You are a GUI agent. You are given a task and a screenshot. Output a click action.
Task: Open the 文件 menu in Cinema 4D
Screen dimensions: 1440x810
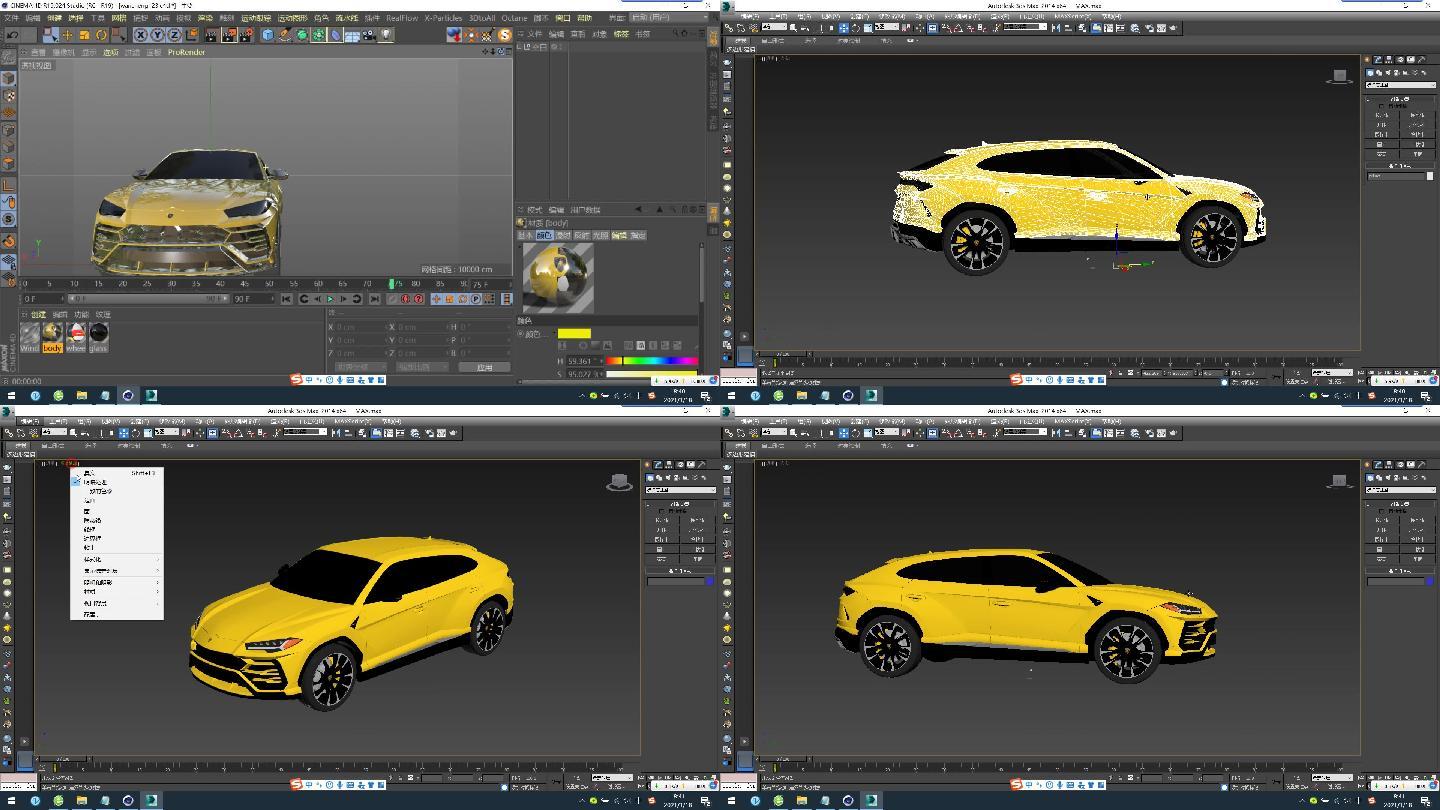tap(12, 17)
